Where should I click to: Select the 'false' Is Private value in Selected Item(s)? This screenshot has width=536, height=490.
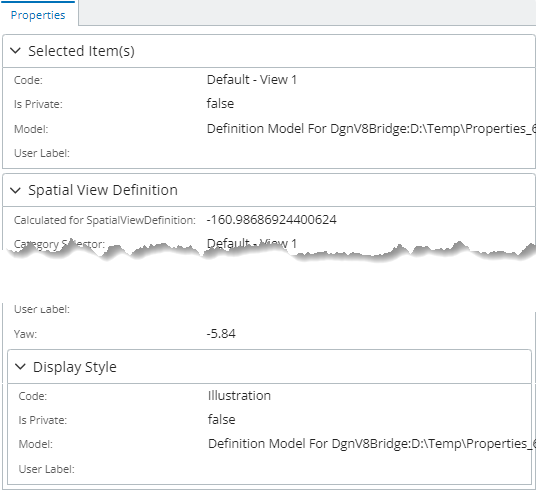[x=220, y=104]
